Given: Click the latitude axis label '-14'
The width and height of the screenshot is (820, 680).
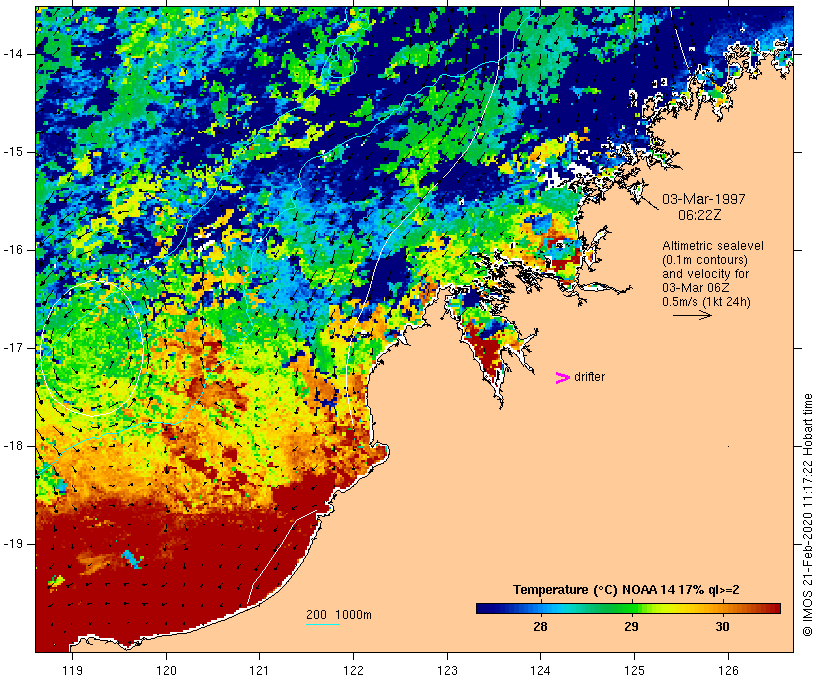Looking at the screenshot, I should 12,54.
